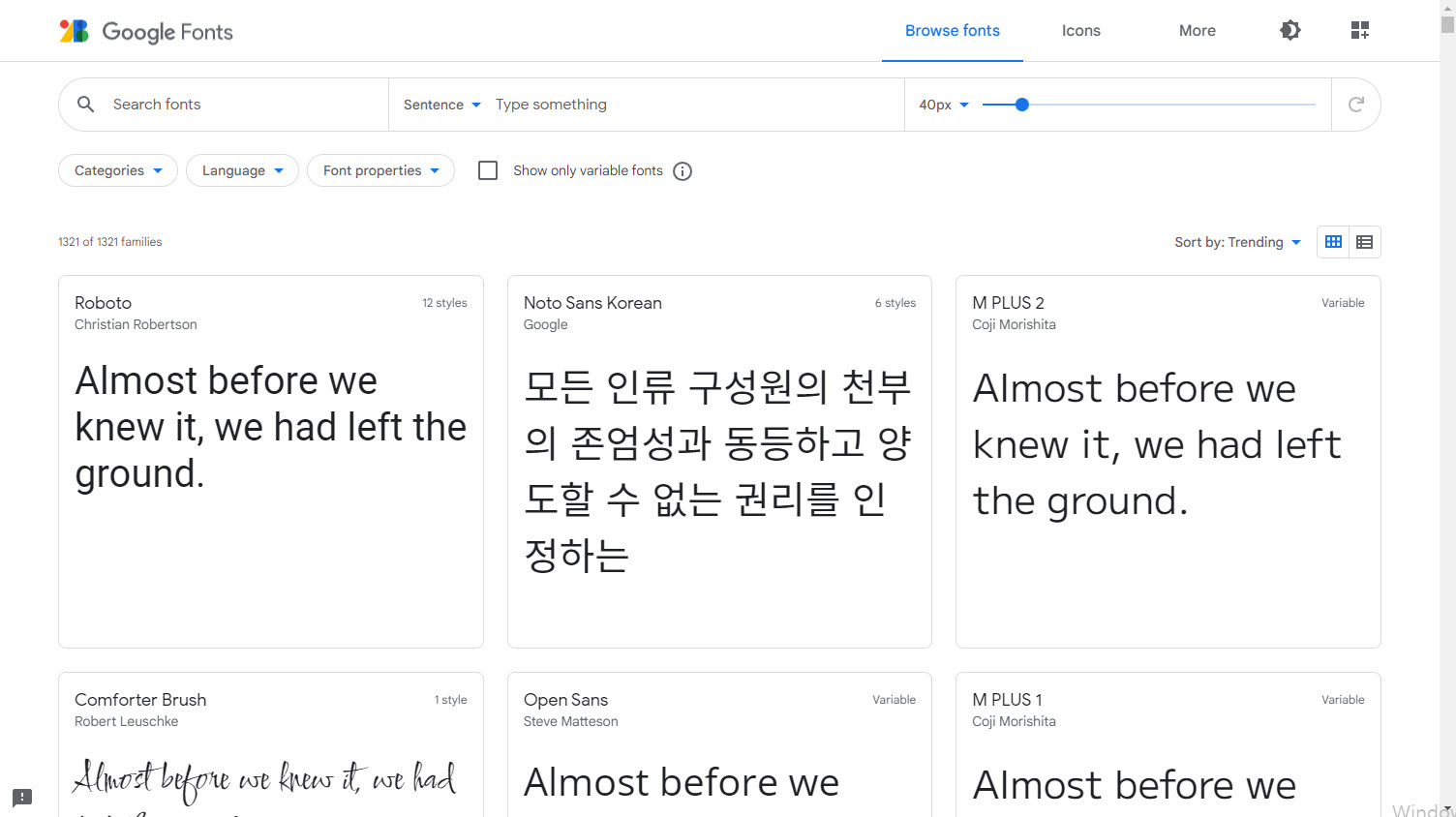Open the More tab

[x=1198, y=31]
